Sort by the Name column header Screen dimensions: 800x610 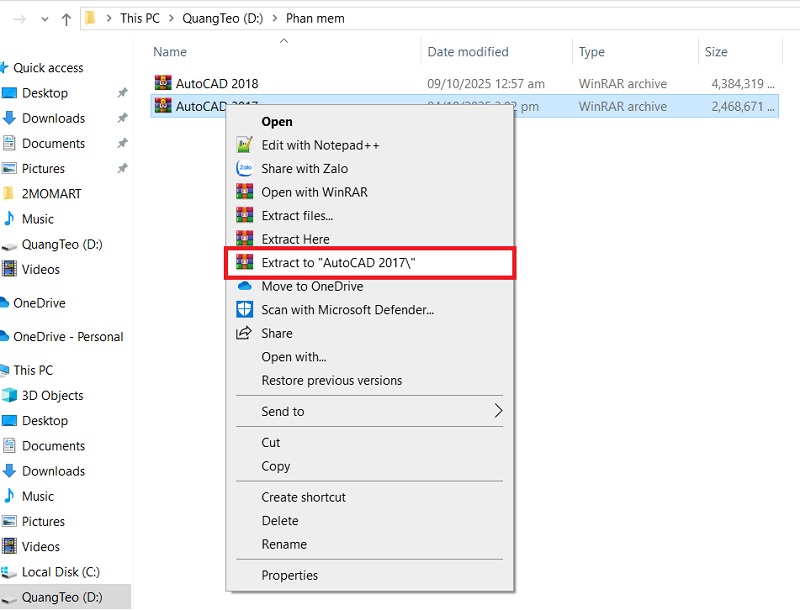pos(170,52)
